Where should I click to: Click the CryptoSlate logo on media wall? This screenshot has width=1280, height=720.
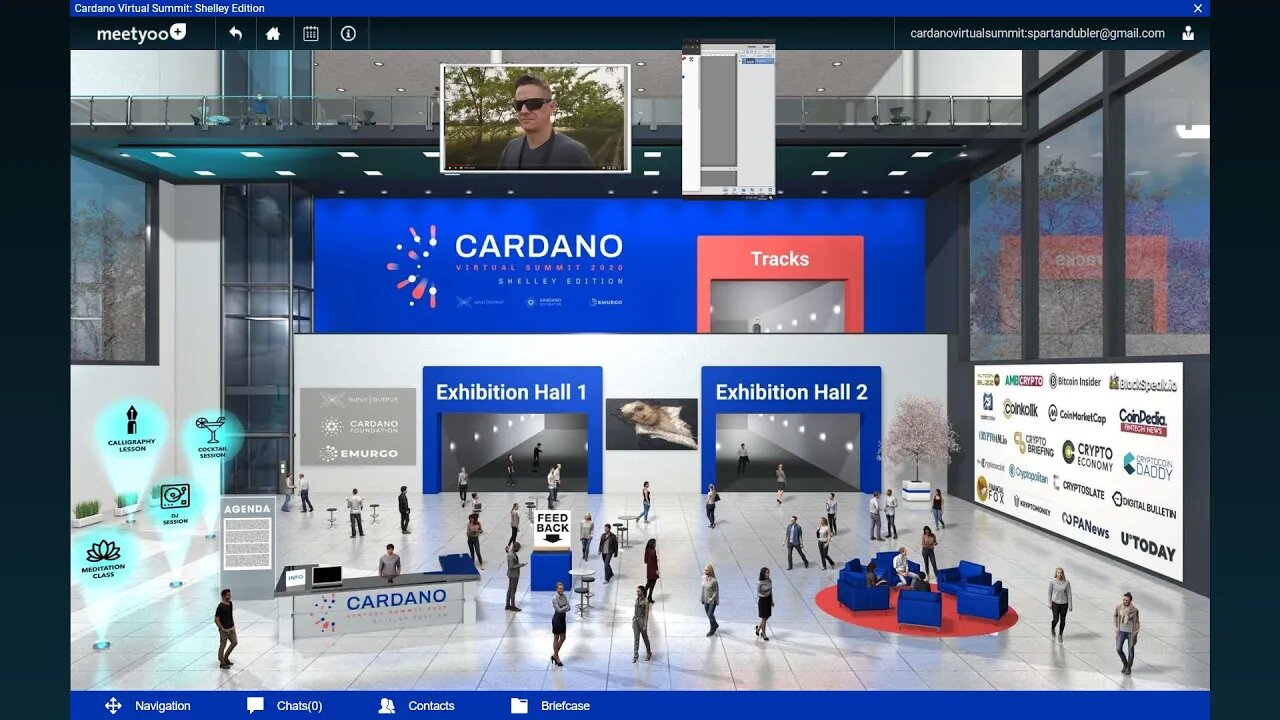click(1079, 487)
